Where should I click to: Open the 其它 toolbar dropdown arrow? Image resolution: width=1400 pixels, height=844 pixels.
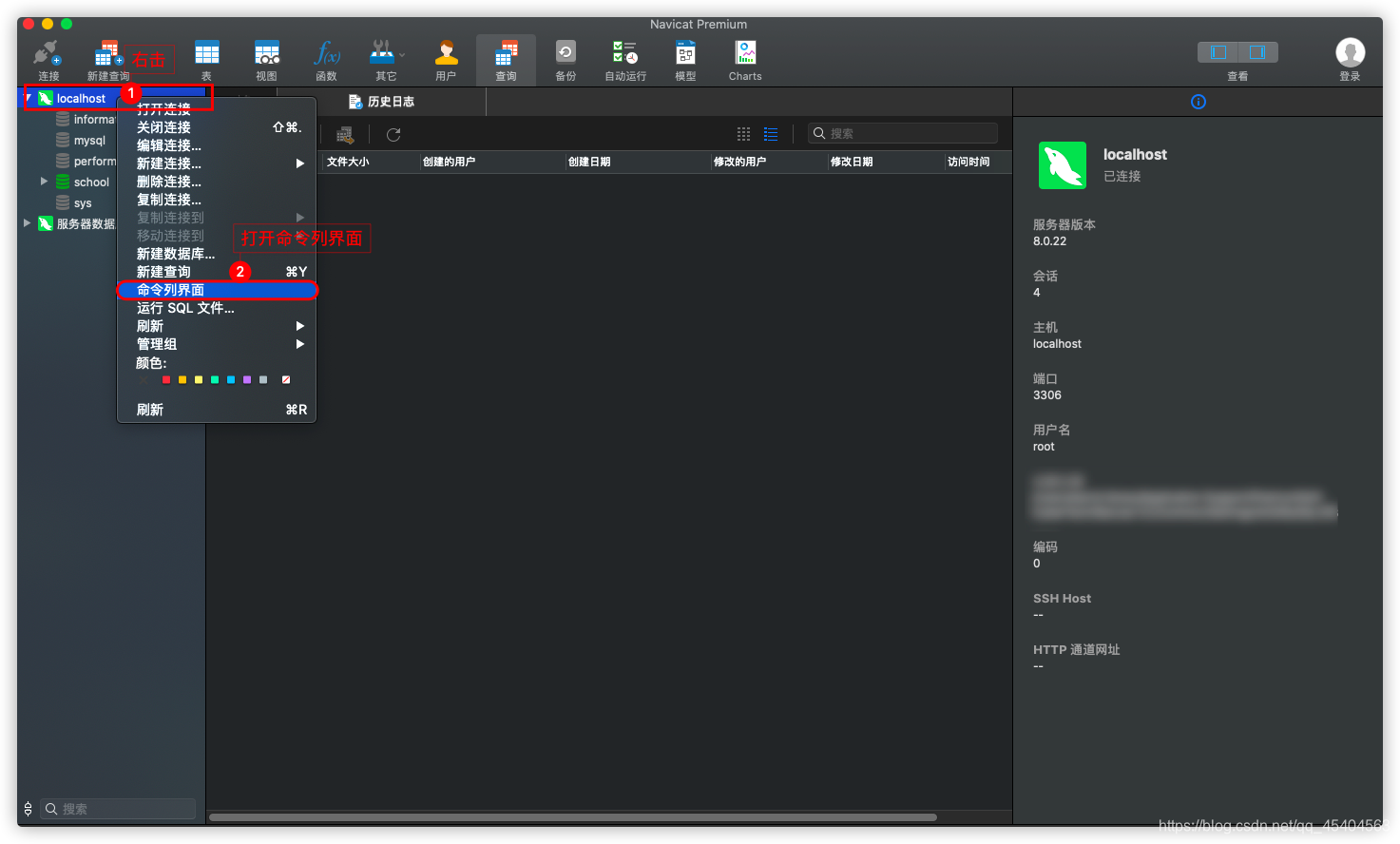402,54
